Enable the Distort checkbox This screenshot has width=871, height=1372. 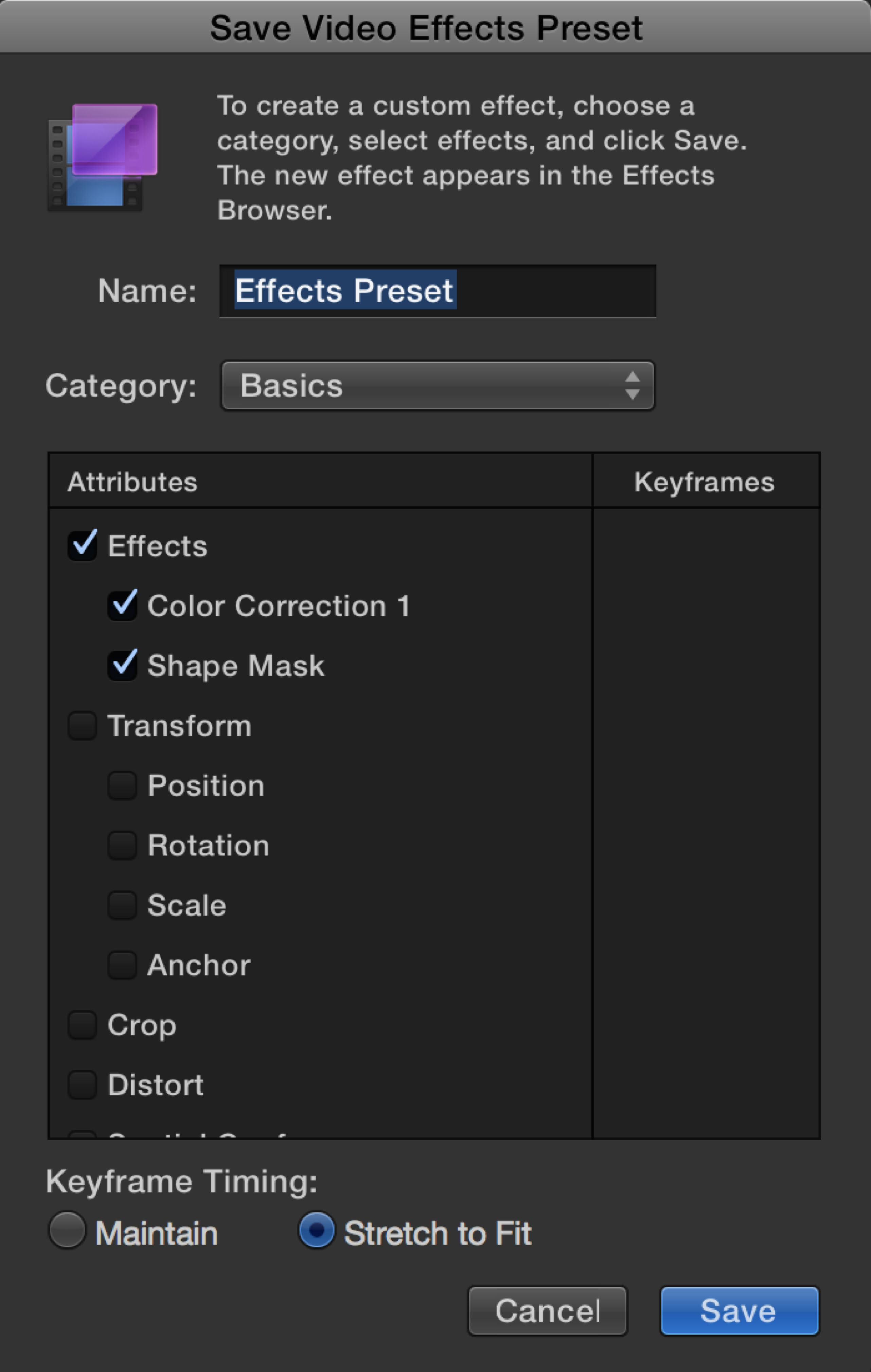tap(83, 1085)
